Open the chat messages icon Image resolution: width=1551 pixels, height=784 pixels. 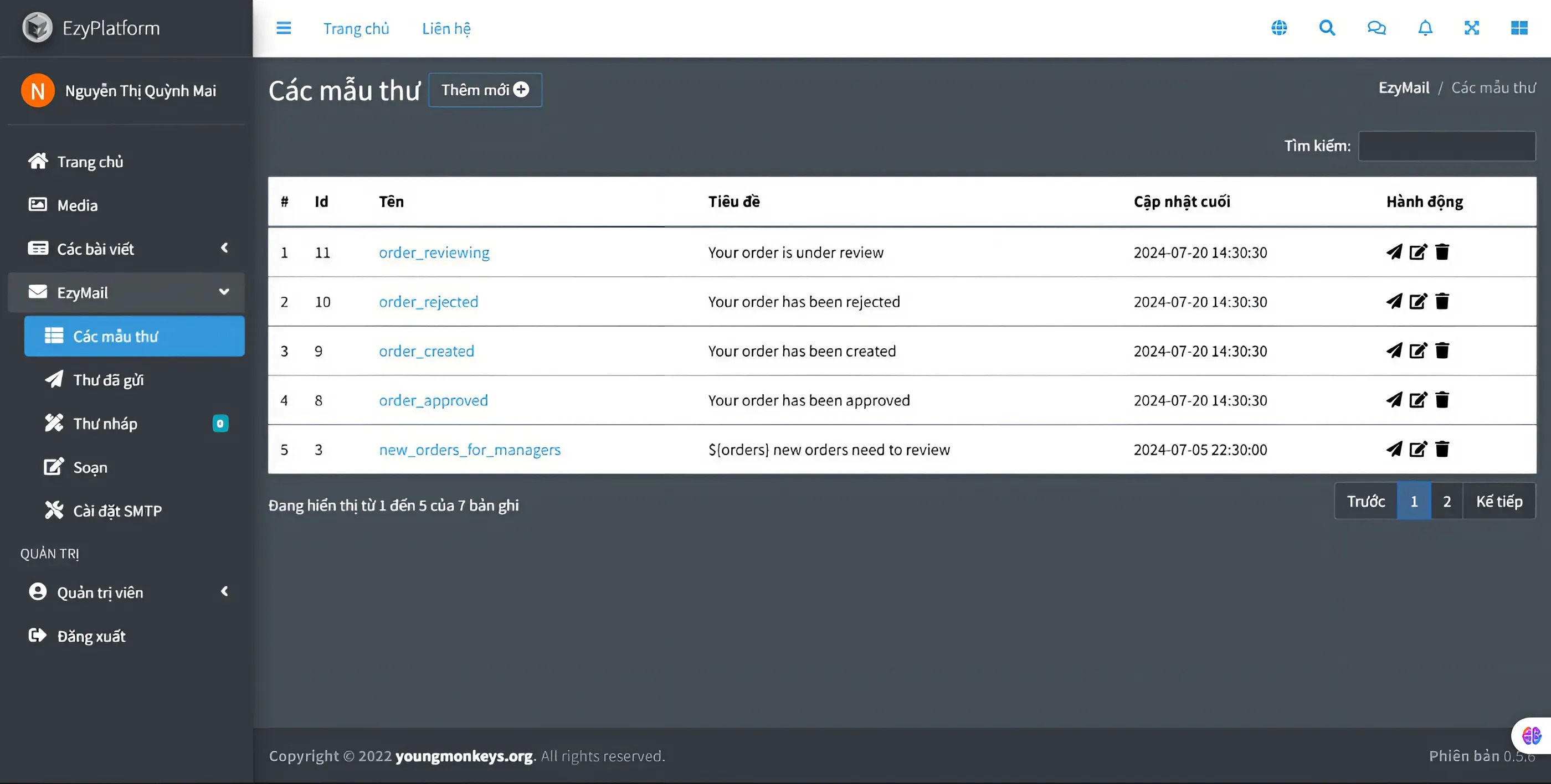pyautogui.click(x=1377, y=28)
